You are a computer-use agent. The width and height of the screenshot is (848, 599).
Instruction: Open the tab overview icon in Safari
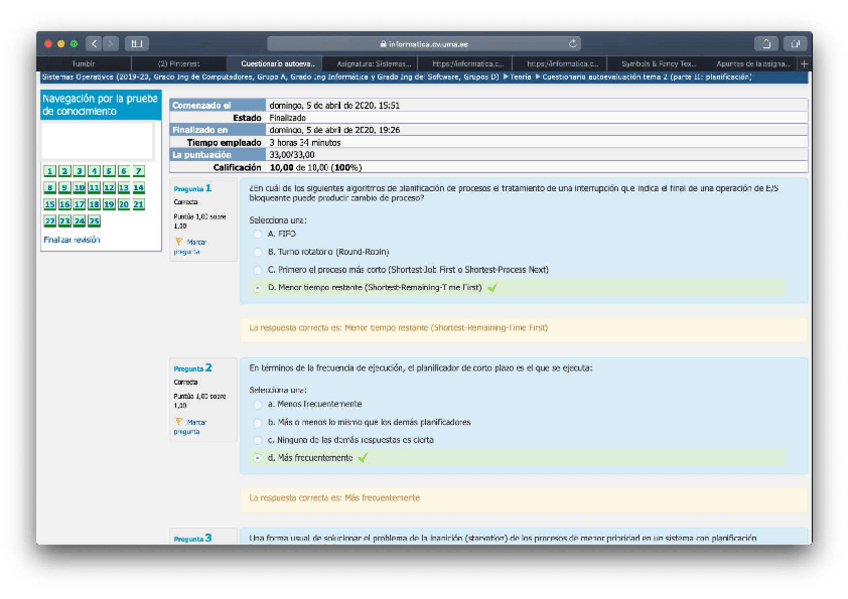click(795, 44)
